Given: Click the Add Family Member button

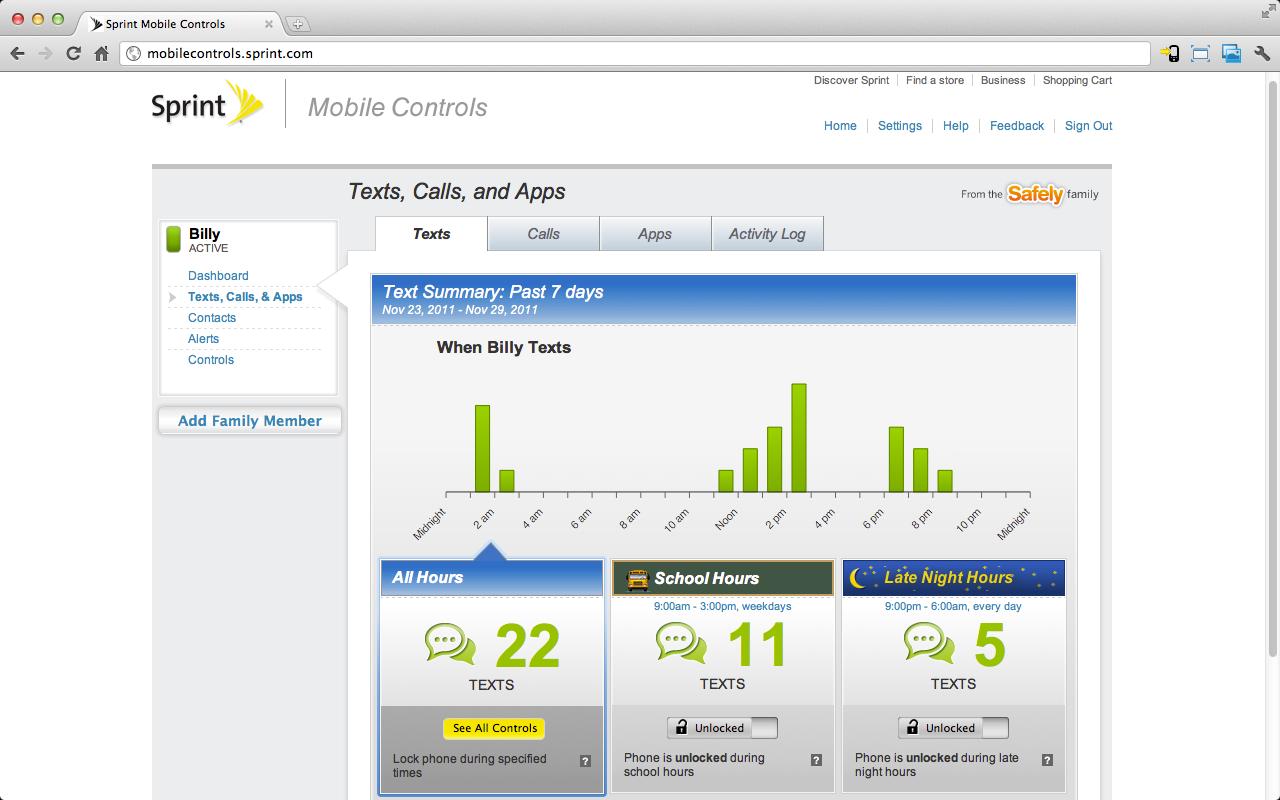Looking at the screenshot, I should click(250, 421).
